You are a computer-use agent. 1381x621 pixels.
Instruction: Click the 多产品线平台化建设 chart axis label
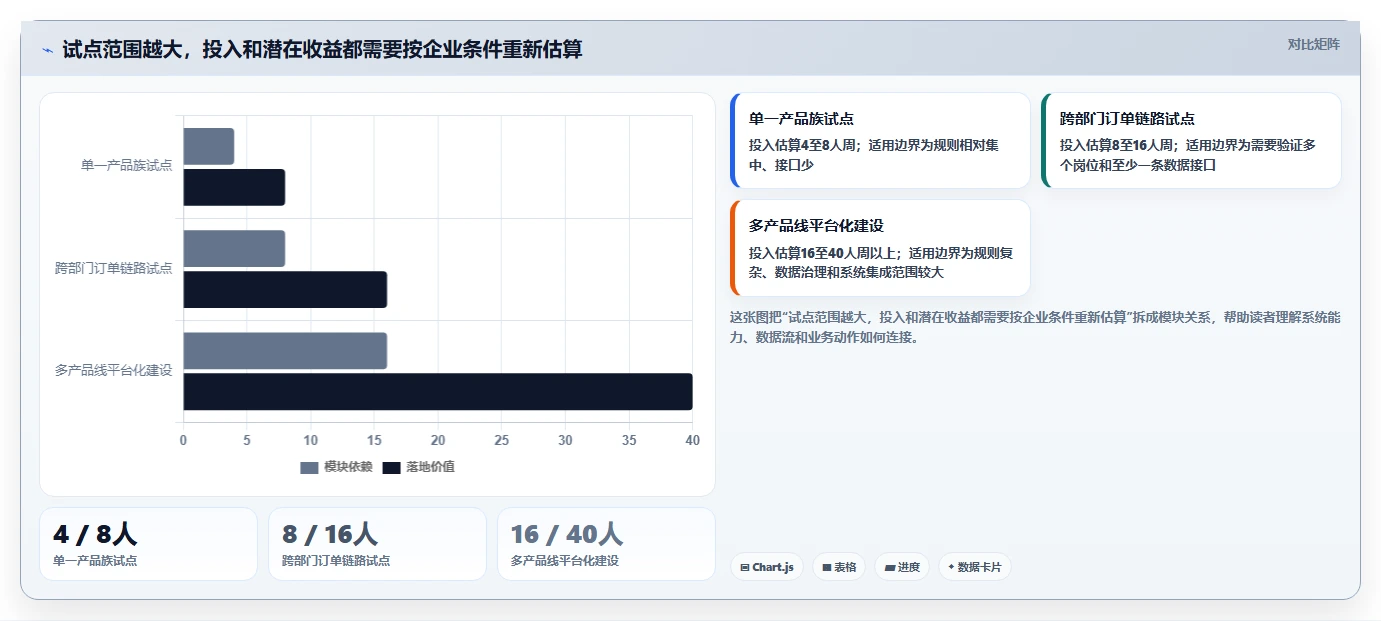coord(113,370)
